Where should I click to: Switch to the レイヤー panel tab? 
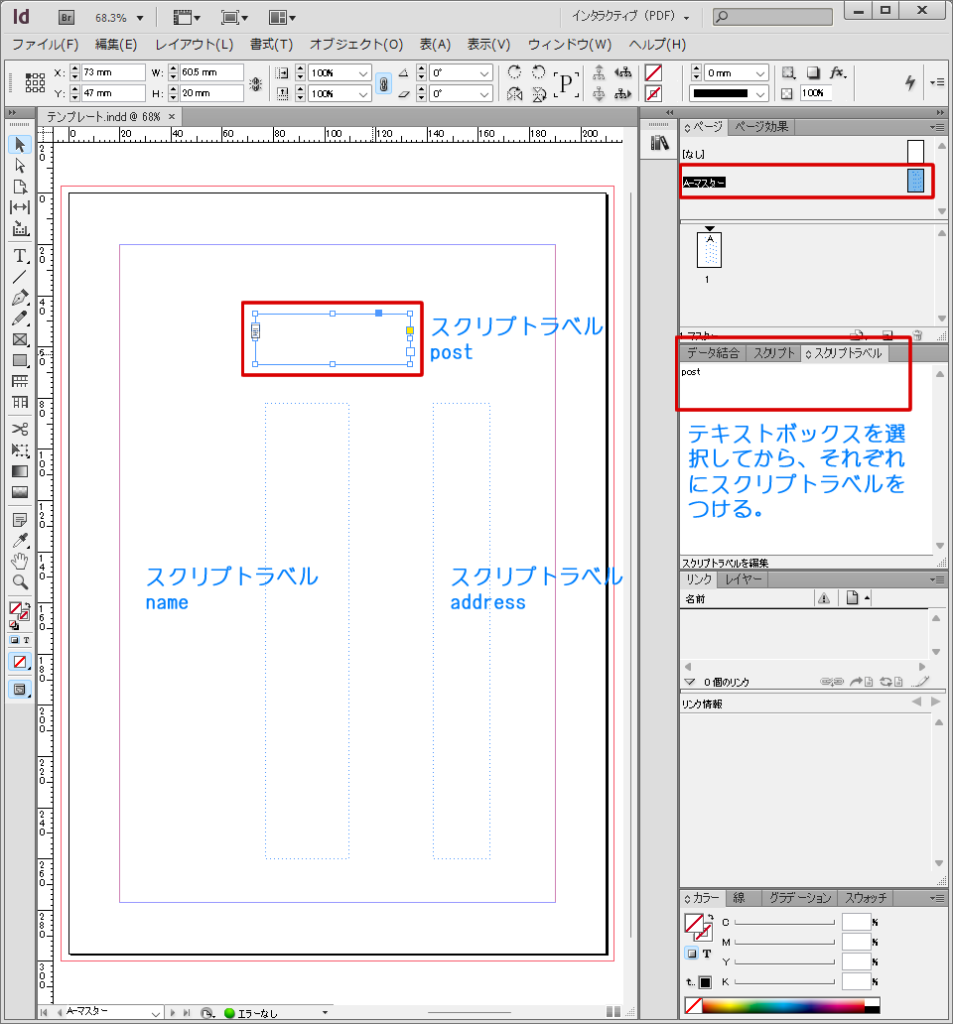(743, 579)
